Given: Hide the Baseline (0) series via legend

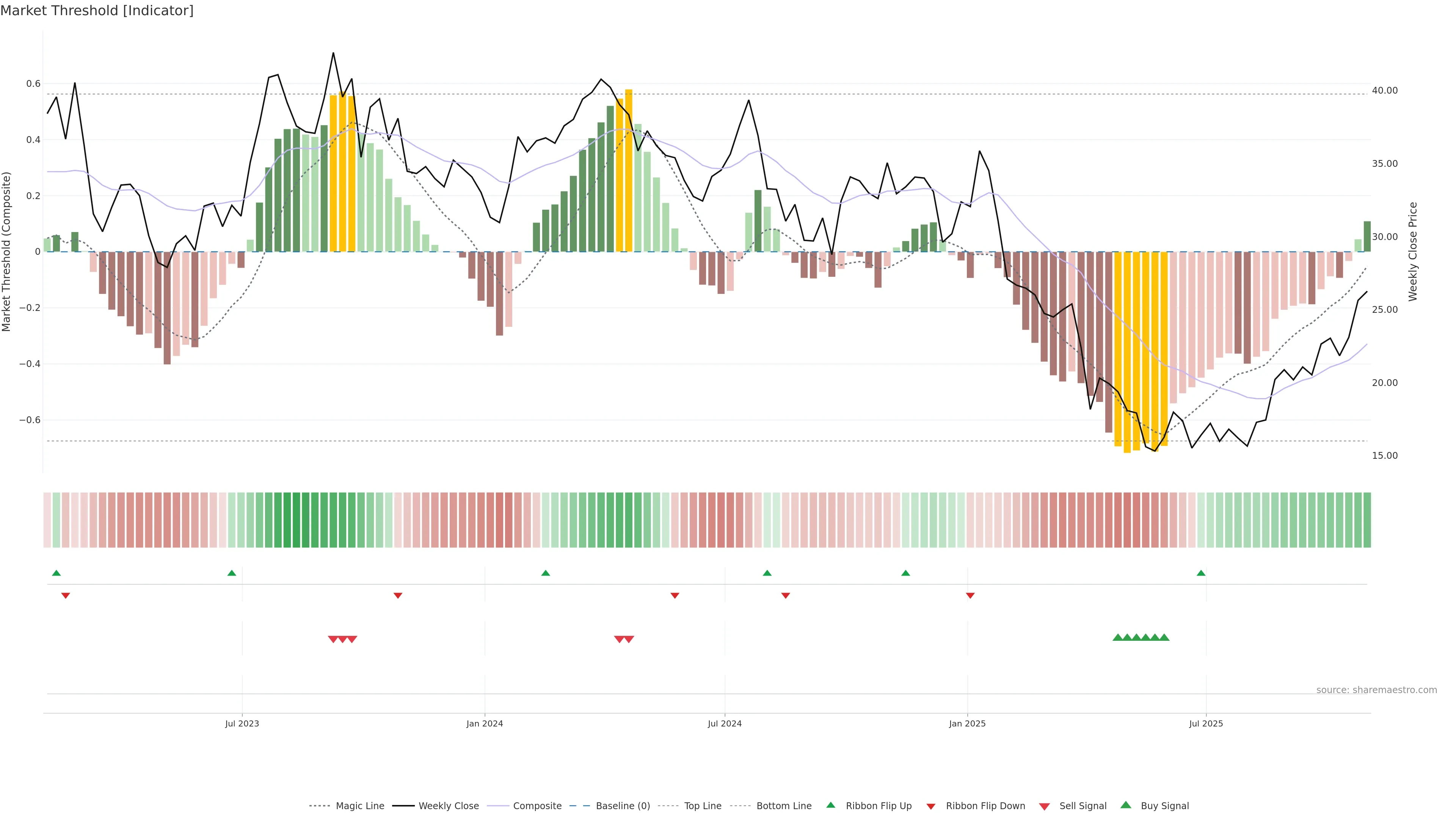Looking at the screenshot, I should tap(622, 806).
